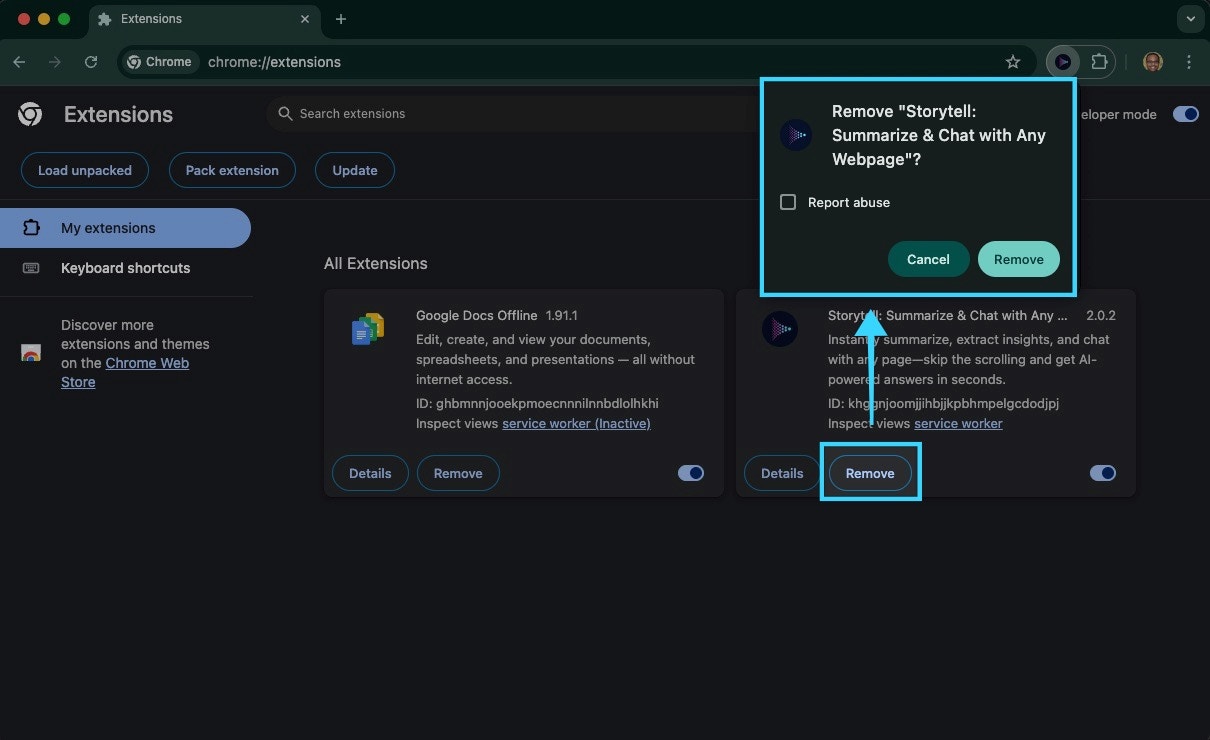Click the browser forward arrow
The width and height of the screenshot is (1210, 740).
(55, 62)
